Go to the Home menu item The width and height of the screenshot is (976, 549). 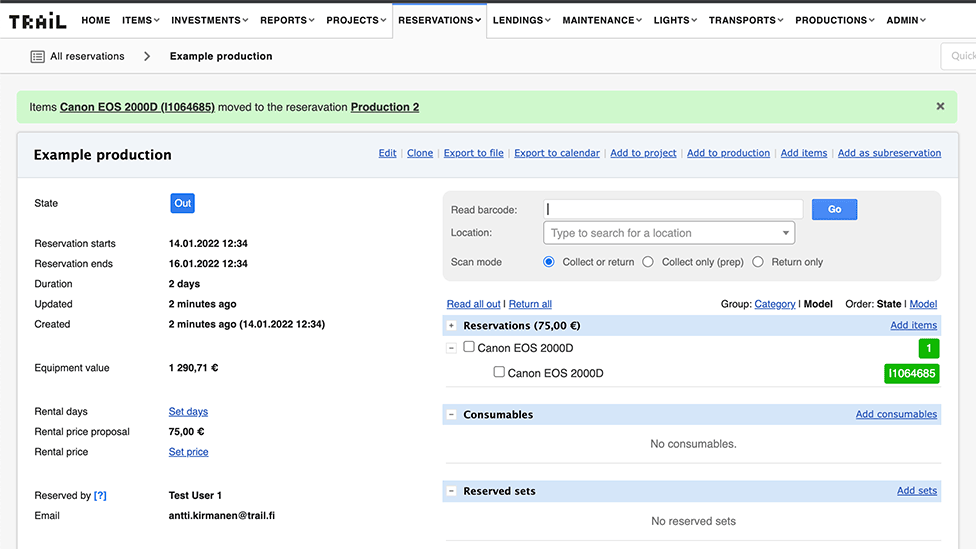[x=96, y=21]
